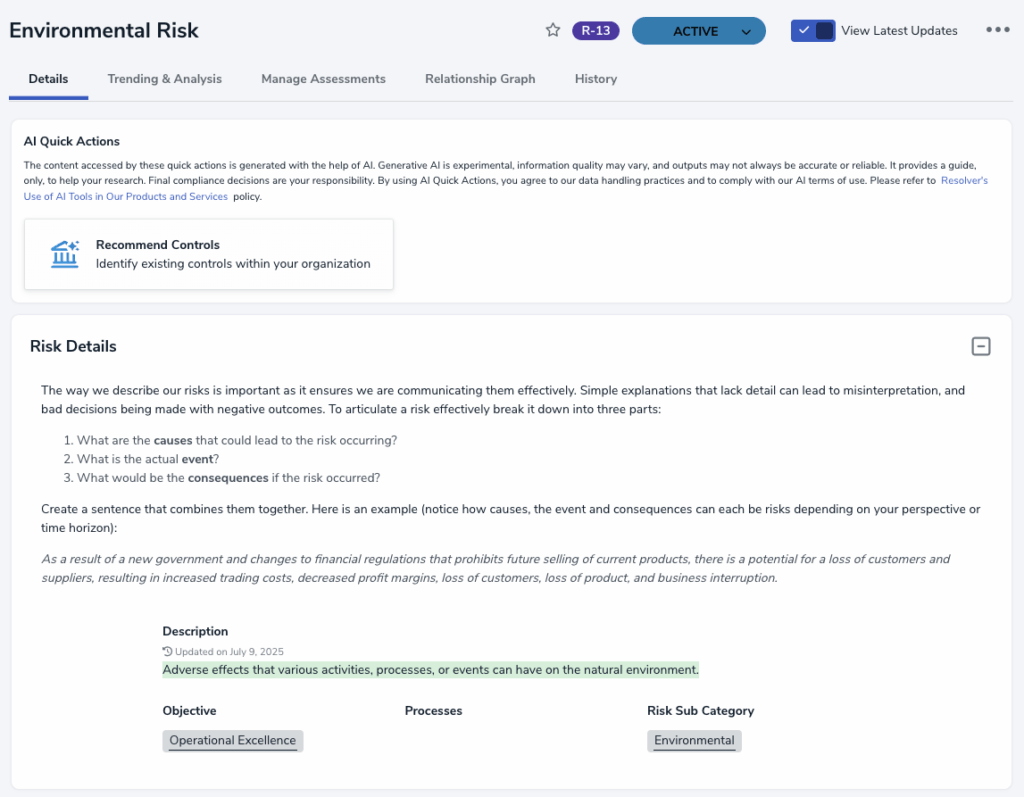This screenshot has width=1024, height=797.
Task: Open the Trending & Analysis tab
Action: point(165,79)
